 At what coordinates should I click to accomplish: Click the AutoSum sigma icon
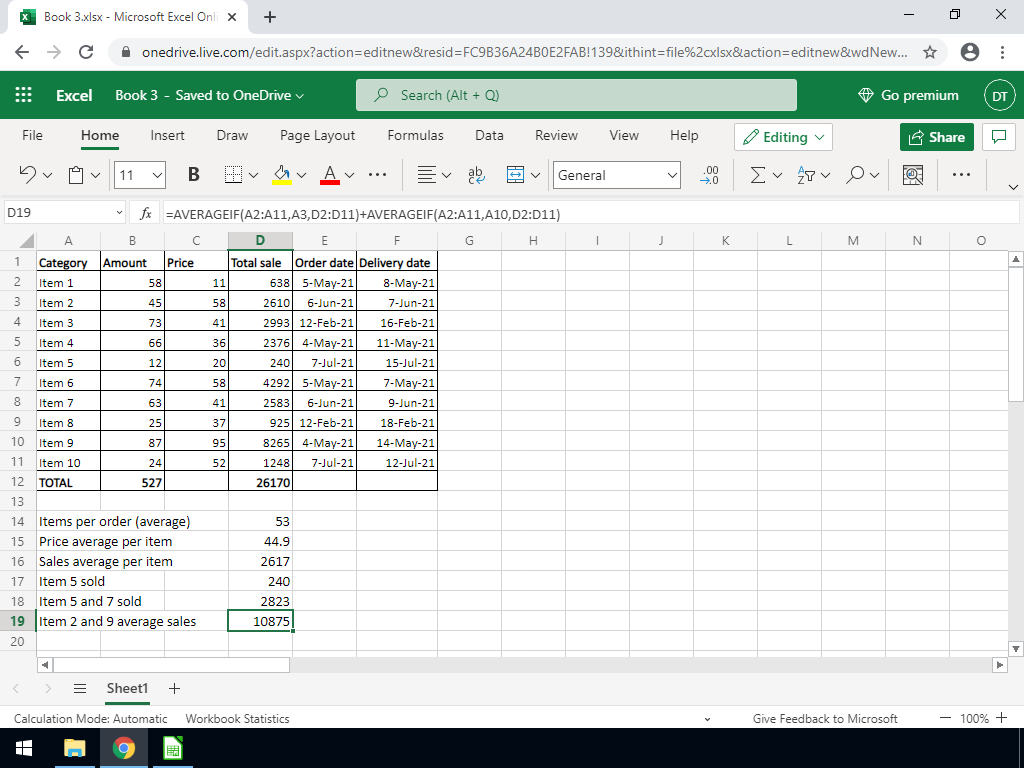[758, 175]
